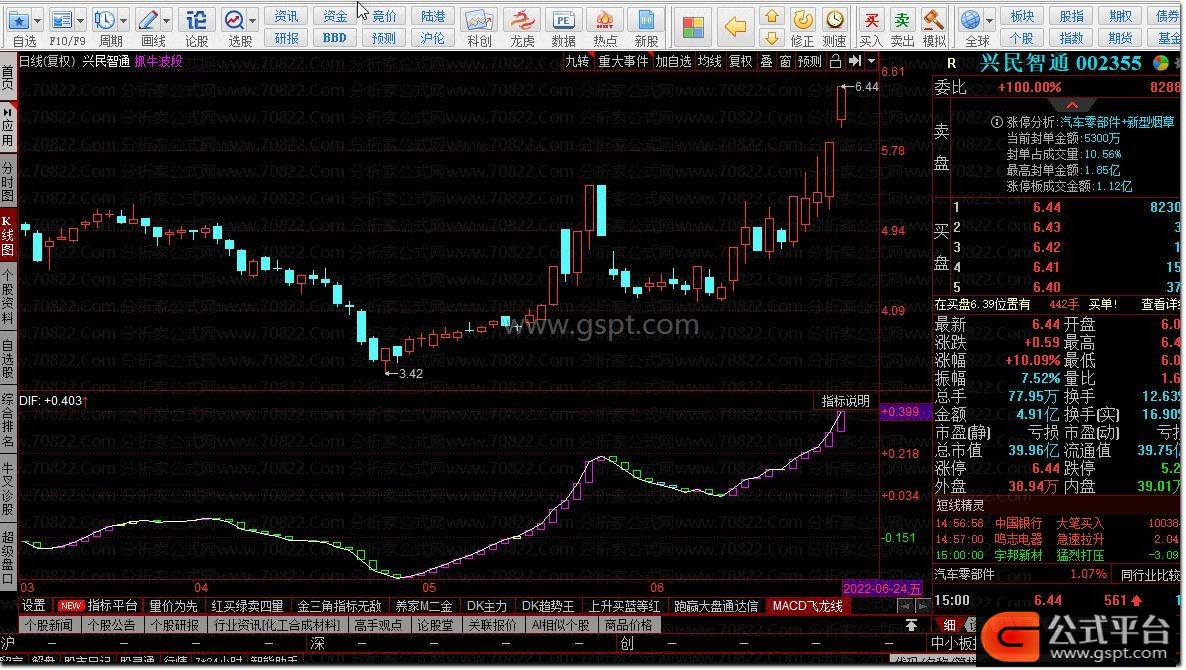The width and height of the screenshot is (1186, 670).
Task: Click the yellow down arrow icon
Action: coord(772,37)
